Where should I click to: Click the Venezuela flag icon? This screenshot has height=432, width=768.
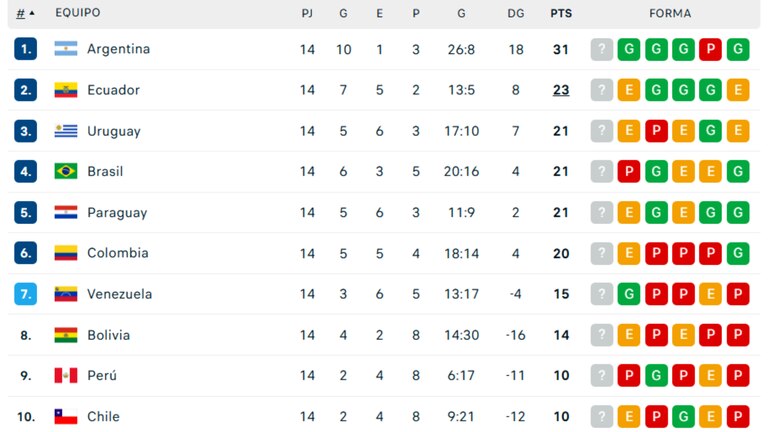tap(66, 294)
